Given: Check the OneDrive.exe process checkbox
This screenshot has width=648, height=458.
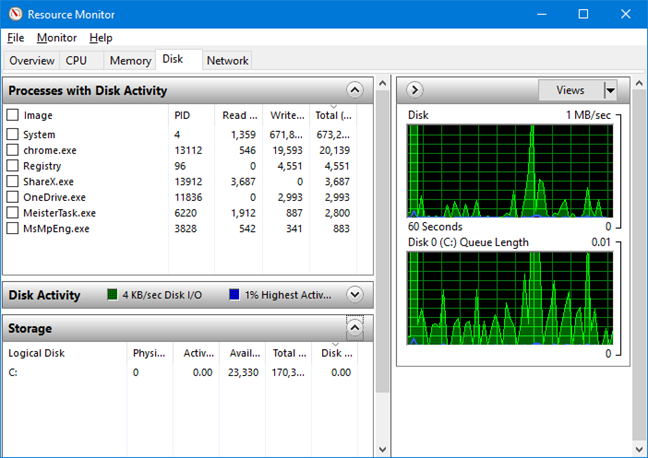Looking at the screenshot, I should point(12,197).
